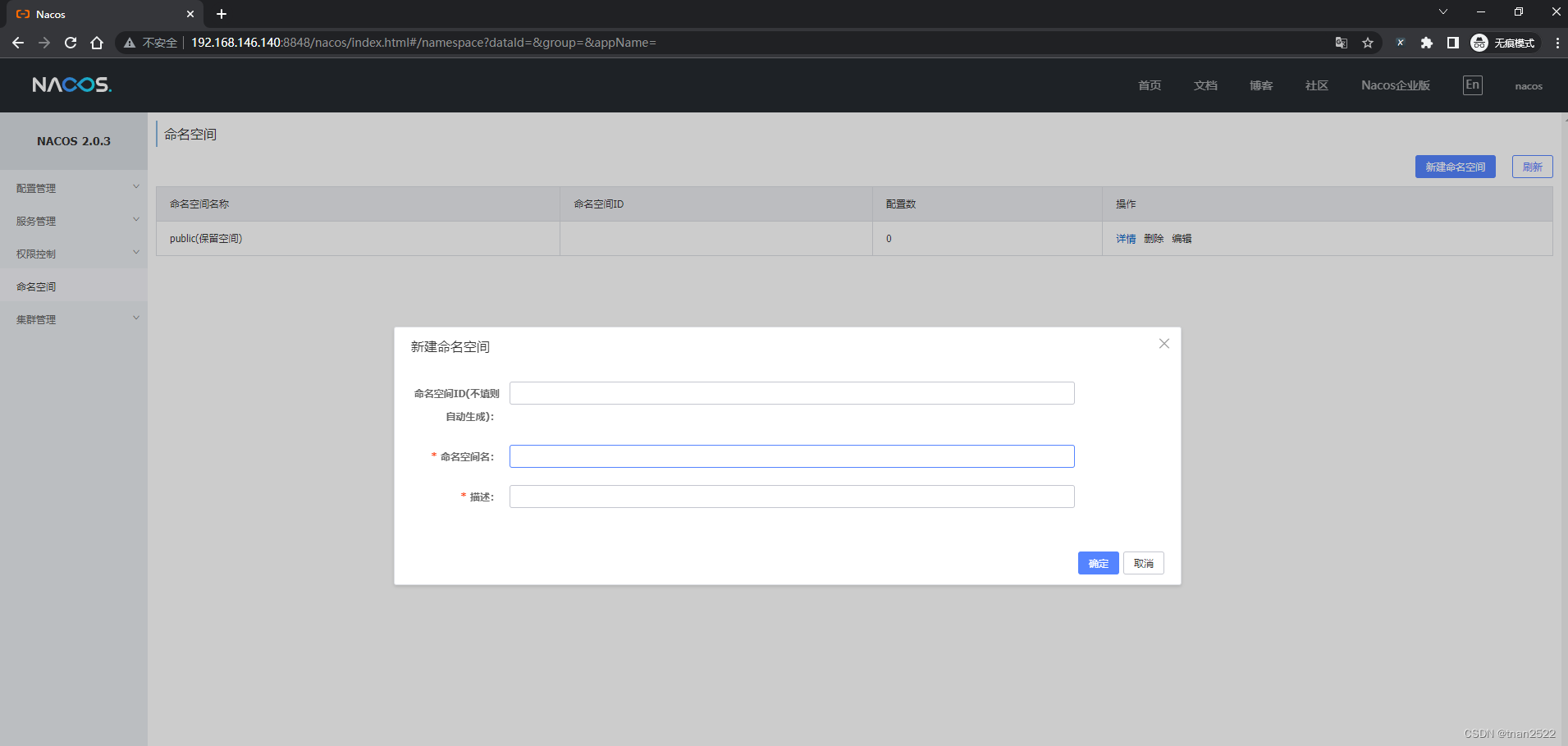1568x746 pixels.
Task: Switch language with En button
Action: [x=1473, y=85]
